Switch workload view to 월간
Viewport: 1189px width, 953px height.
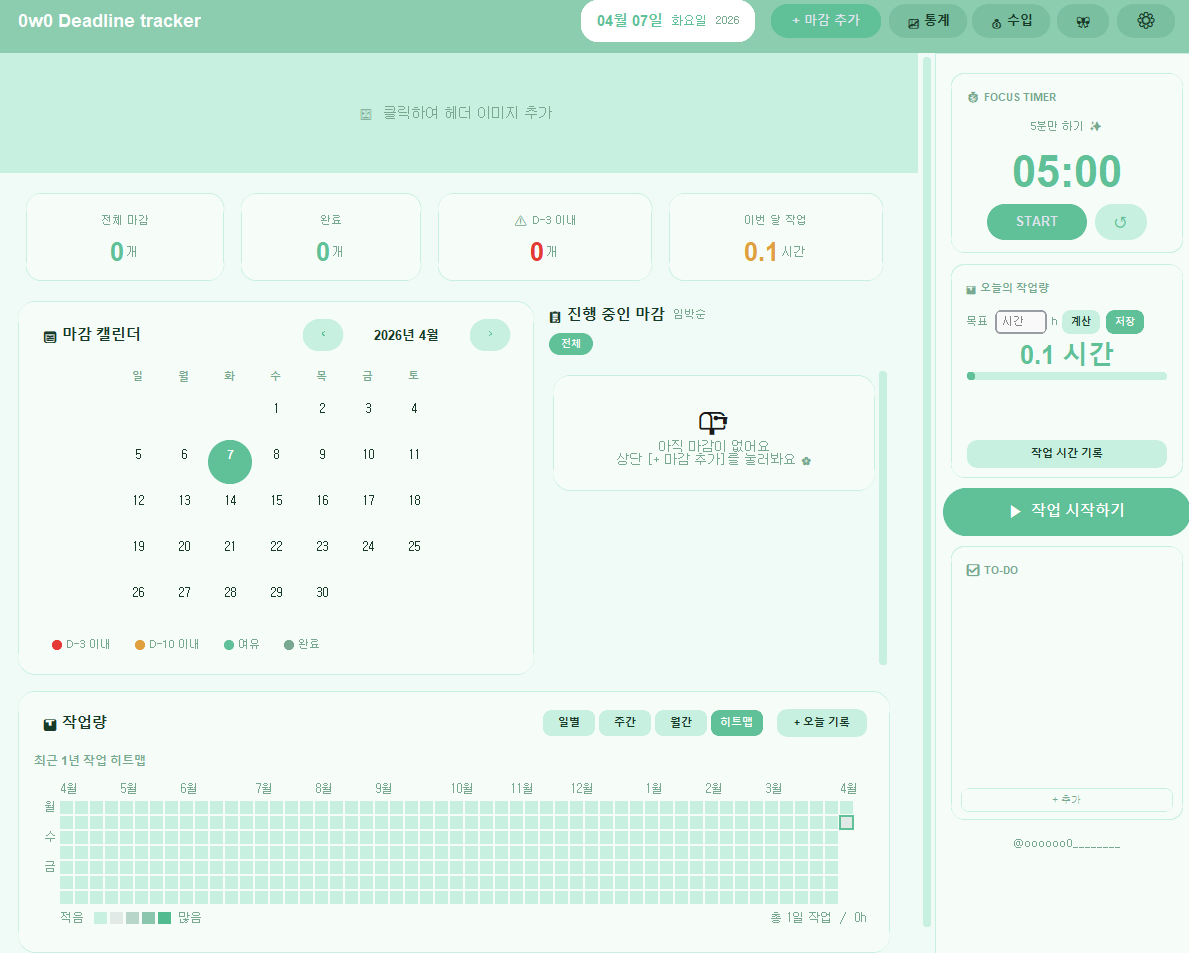click(x=681, y=723)
